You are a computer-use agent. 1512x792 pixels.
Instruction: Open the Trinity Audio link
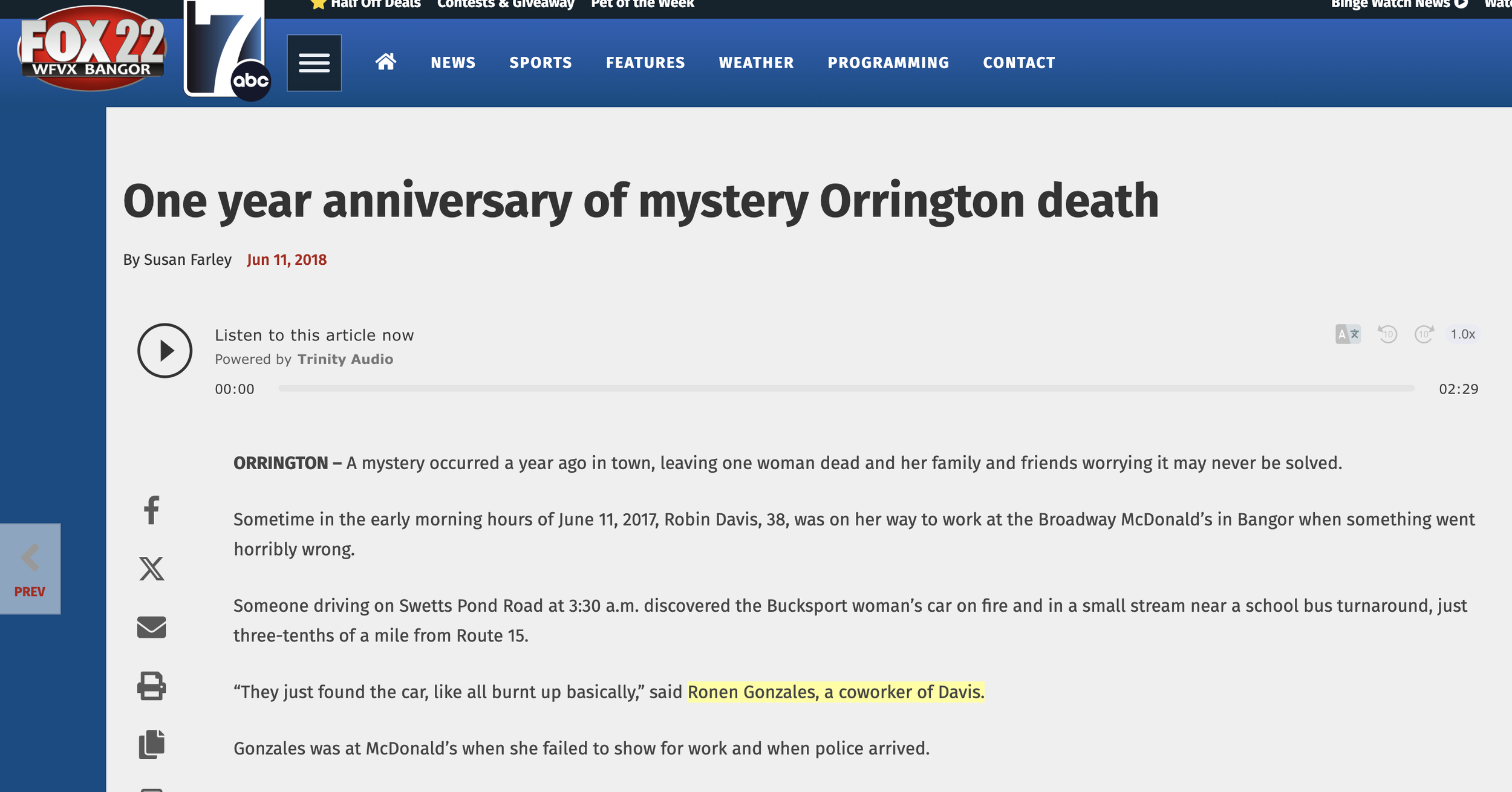pyautogui.click(x=345, y=359)
